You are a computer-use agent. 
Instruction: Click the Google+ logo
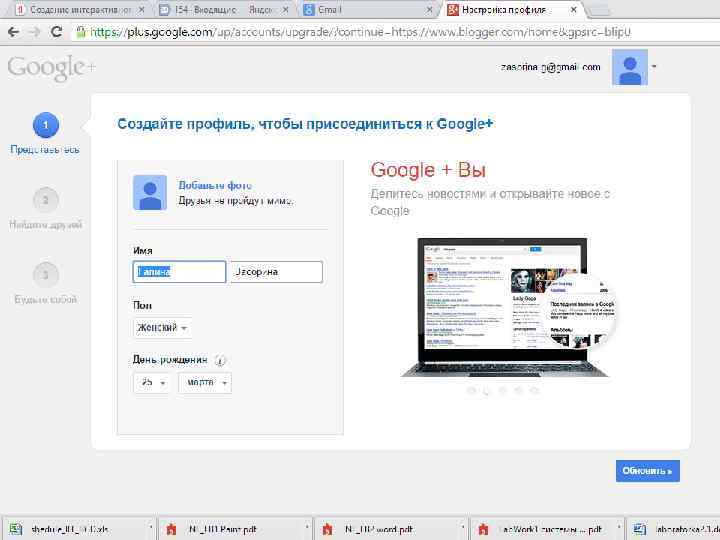pyautogui.click(x=51, y=68)
